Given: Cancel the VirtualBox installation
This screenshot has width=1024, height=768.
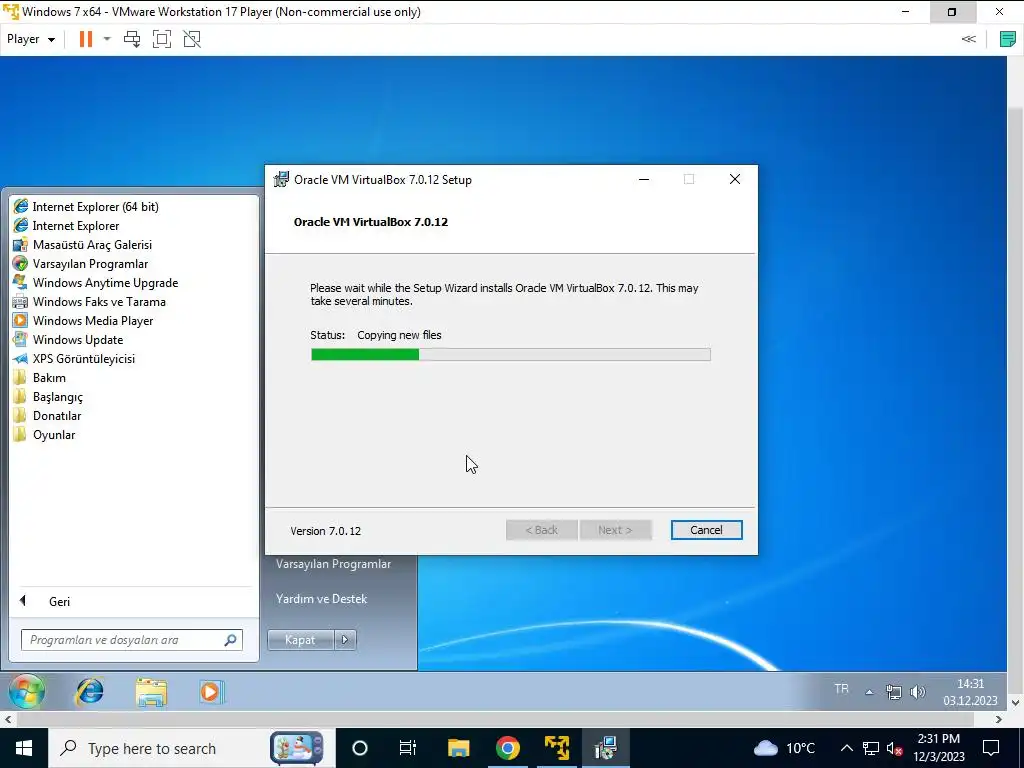Looking at the screenshot, I should coord(706,530).
